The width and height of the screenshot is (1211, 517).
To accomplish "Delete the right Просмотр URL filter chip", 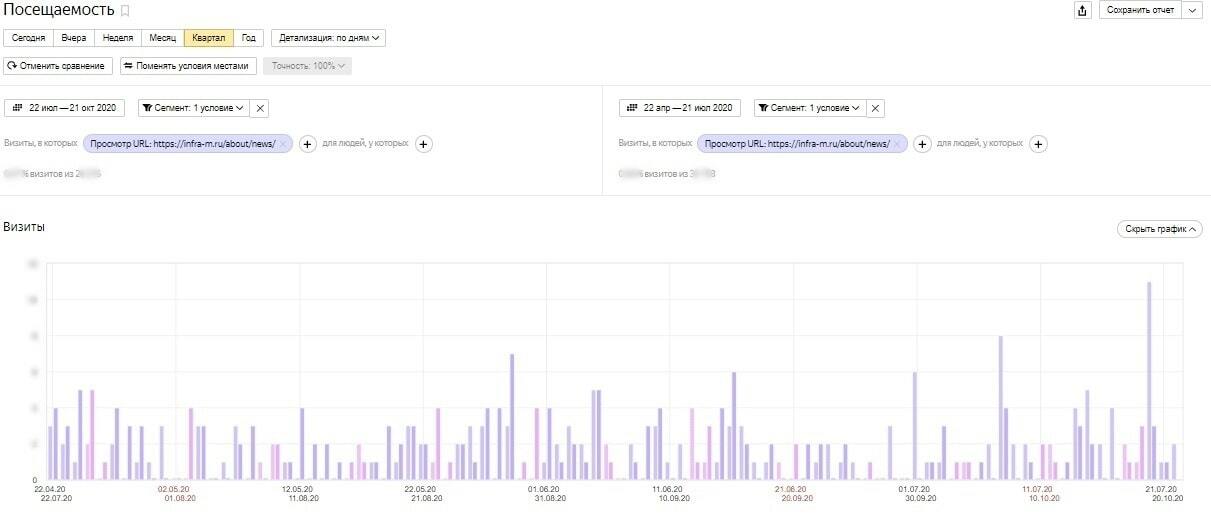I will tap(898, 144).
